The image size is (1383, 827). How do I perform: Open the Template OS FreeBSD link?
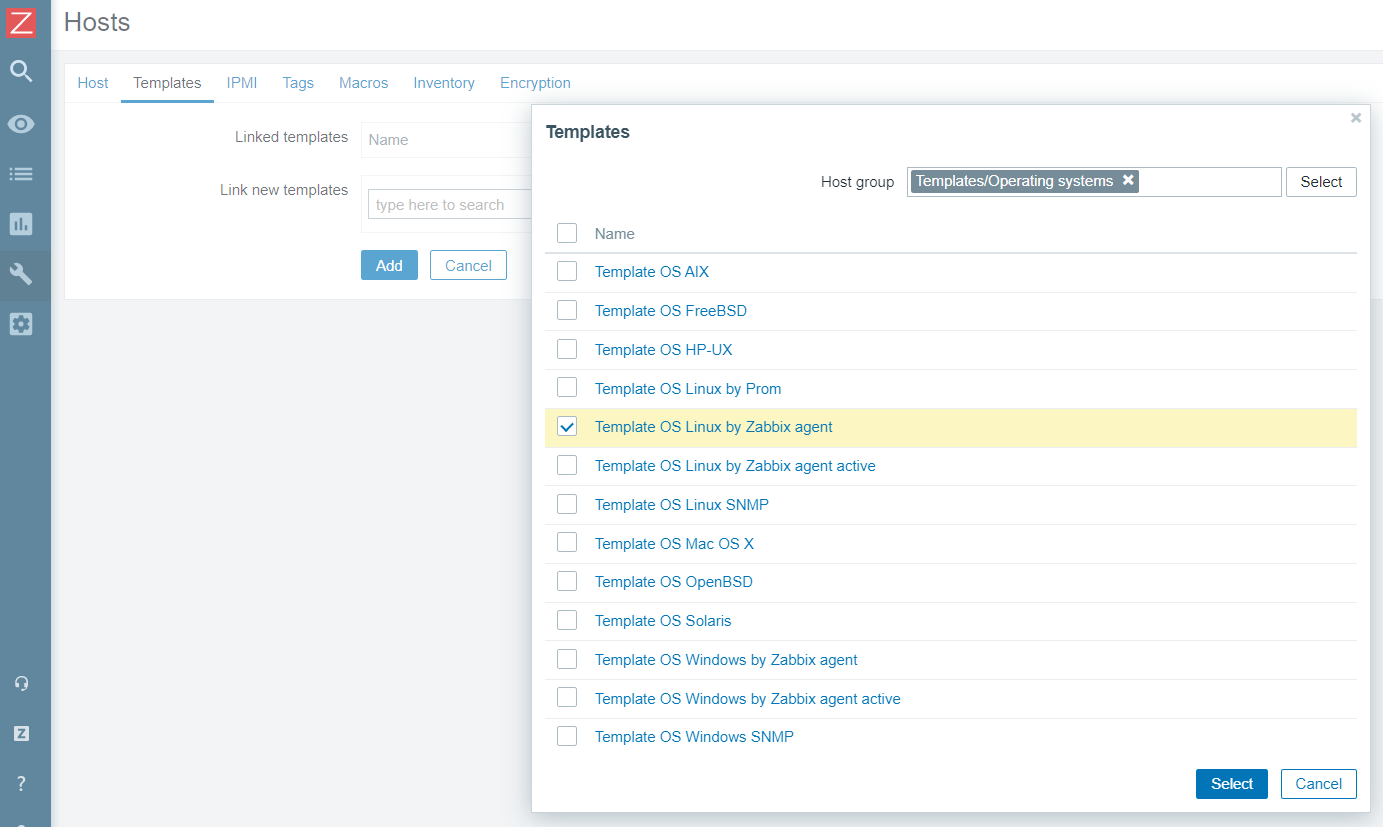(x=671, y=311)
